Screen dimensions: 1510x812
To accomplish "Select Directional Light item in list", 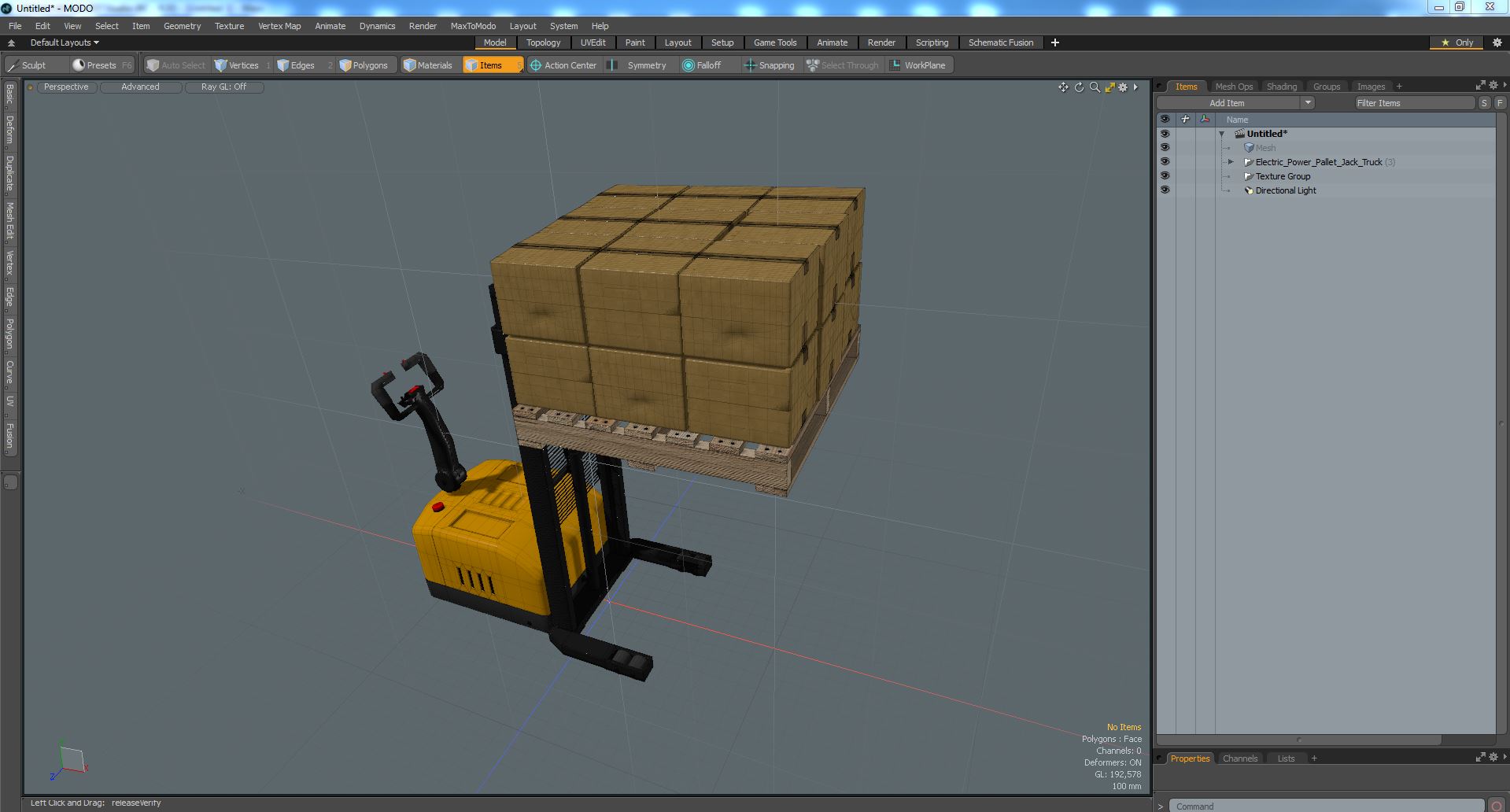I will pos(1286,190).
